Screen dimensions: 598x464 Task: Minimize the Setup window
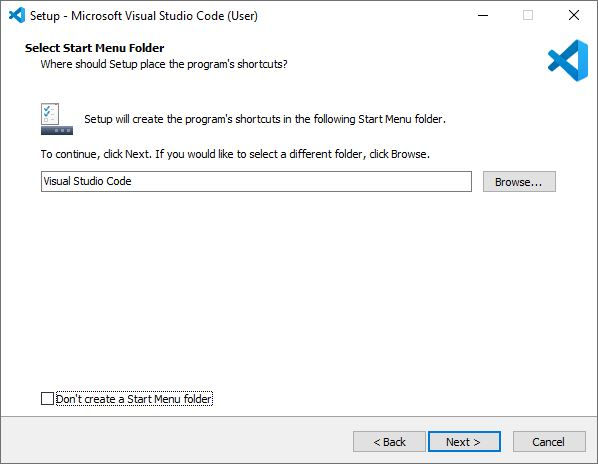[x=483, y=15]
